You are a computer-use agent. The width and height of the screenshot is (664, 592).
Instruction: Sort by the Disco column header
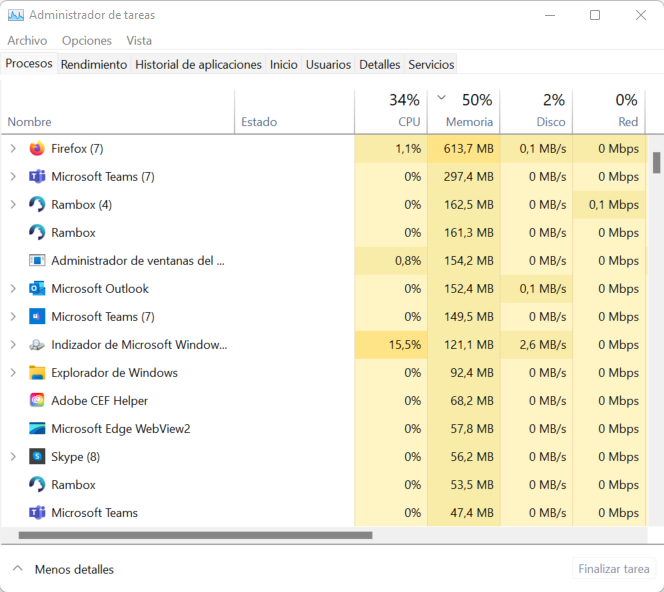point(537,112)
